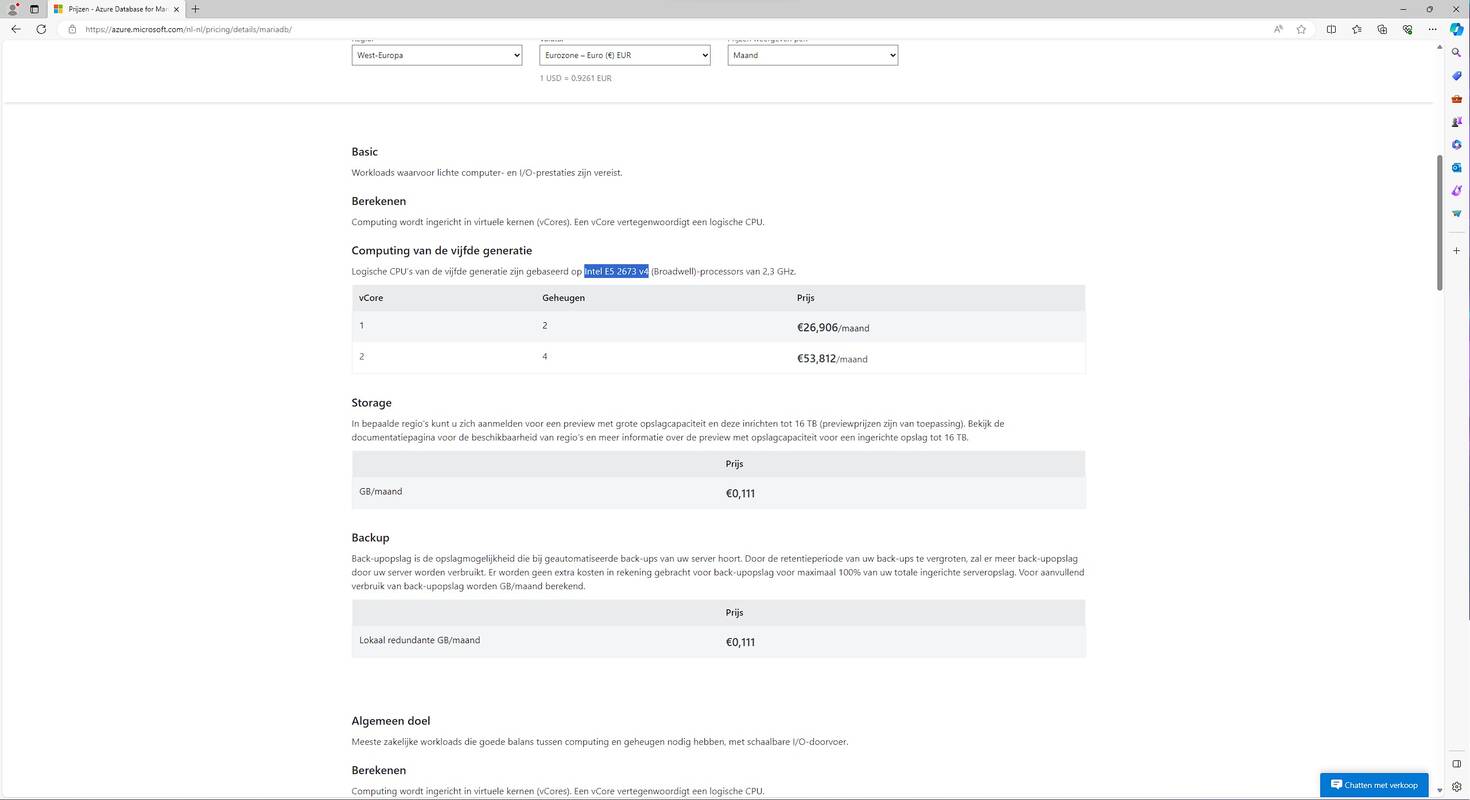Open Copilot in the sidebar

tap(1457, 29)
